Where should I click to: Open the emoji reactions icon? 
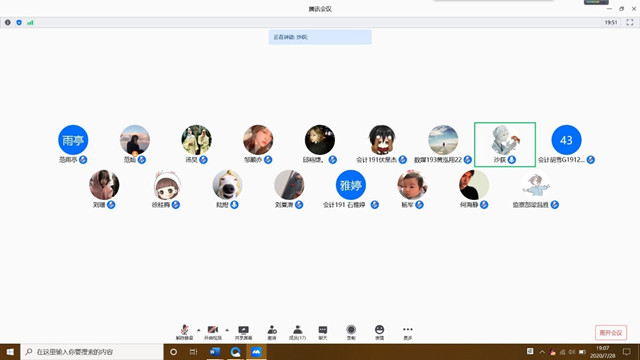380,332
